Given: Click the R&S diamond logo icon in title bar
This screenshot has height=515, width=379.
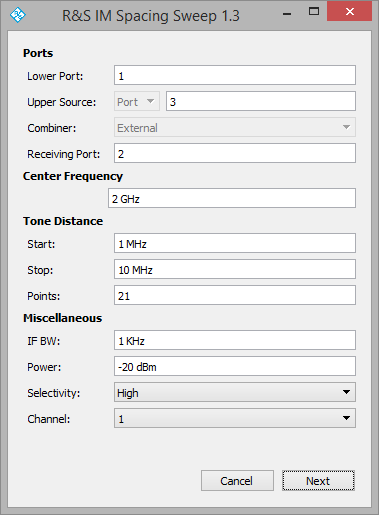Looking at the screenshot, I should click(x=18, y=15).
